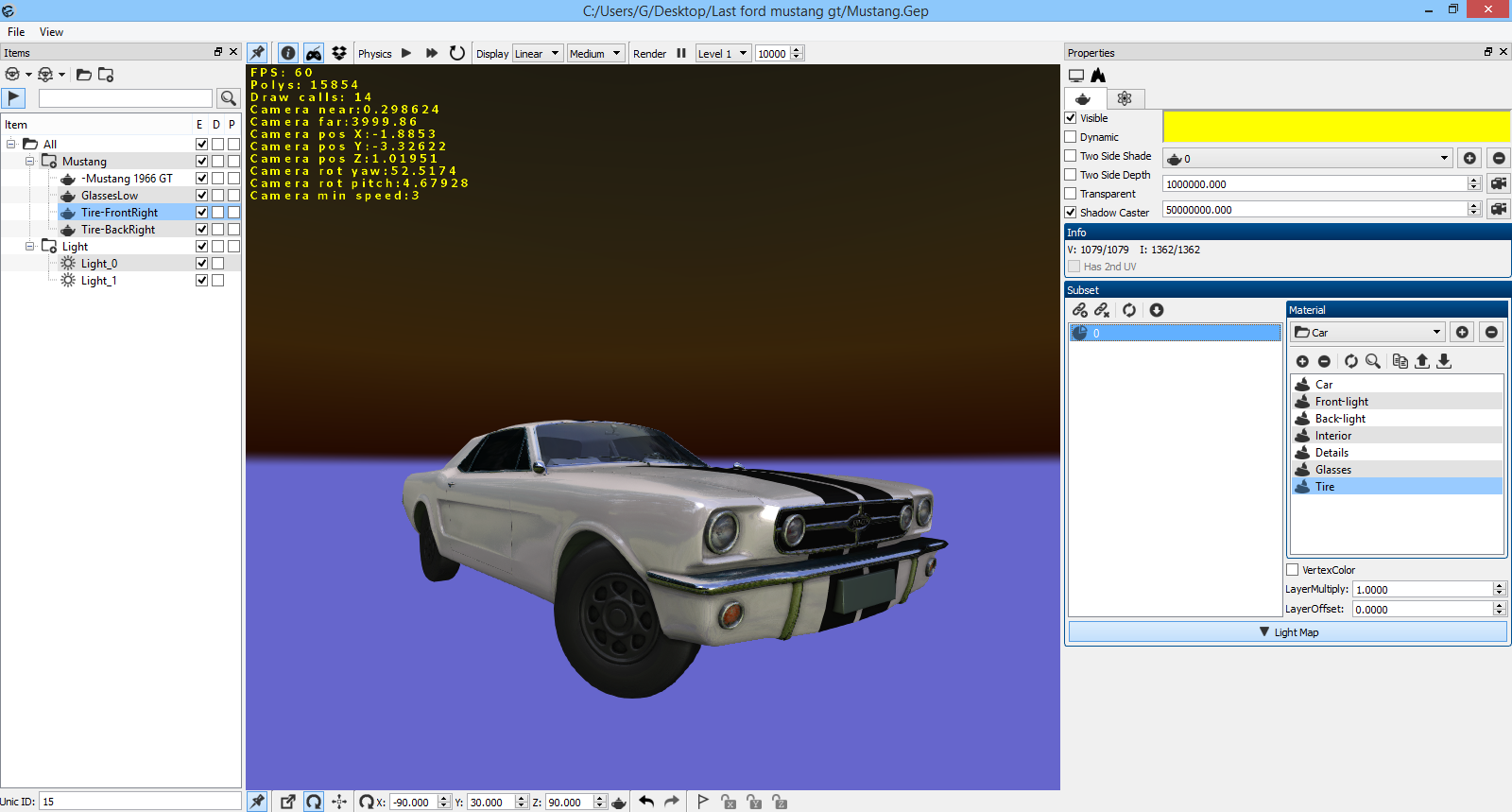1512x812 pixels.
Task: Select the move gizmo tool in the bottom toolbar
Action: point(339,802)
